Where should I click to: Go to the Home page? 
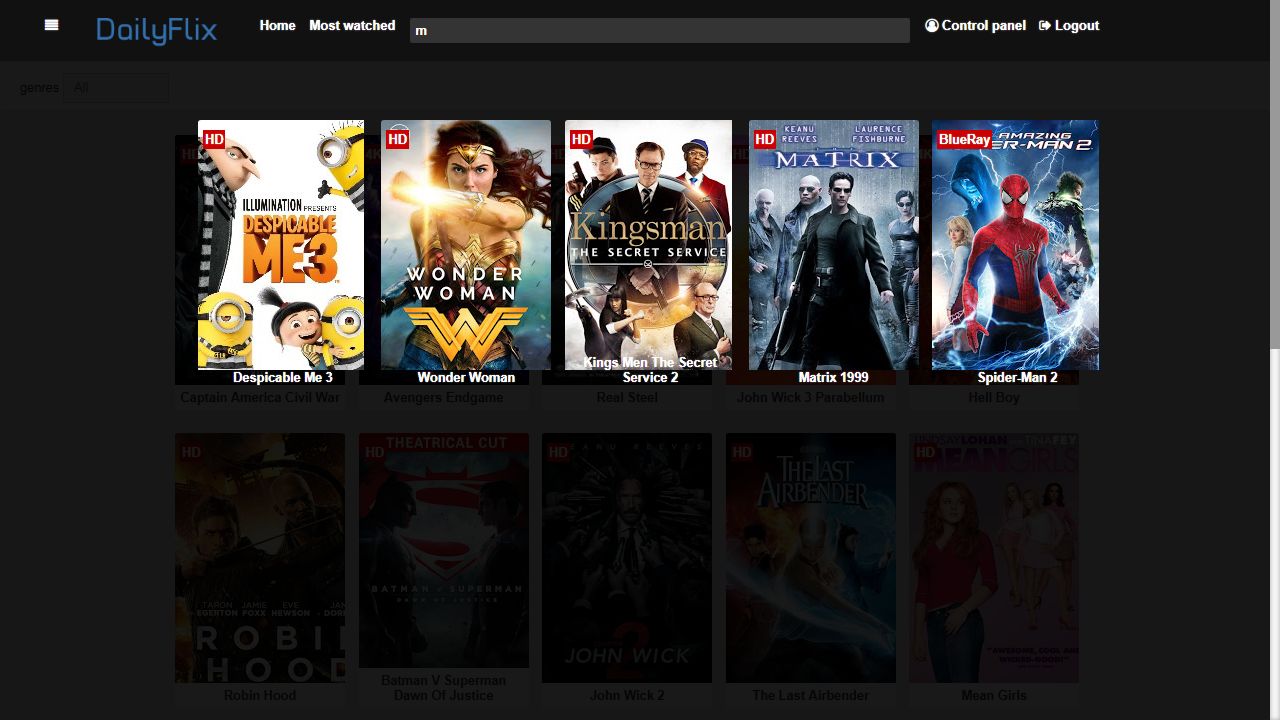[x=277, y=25]
